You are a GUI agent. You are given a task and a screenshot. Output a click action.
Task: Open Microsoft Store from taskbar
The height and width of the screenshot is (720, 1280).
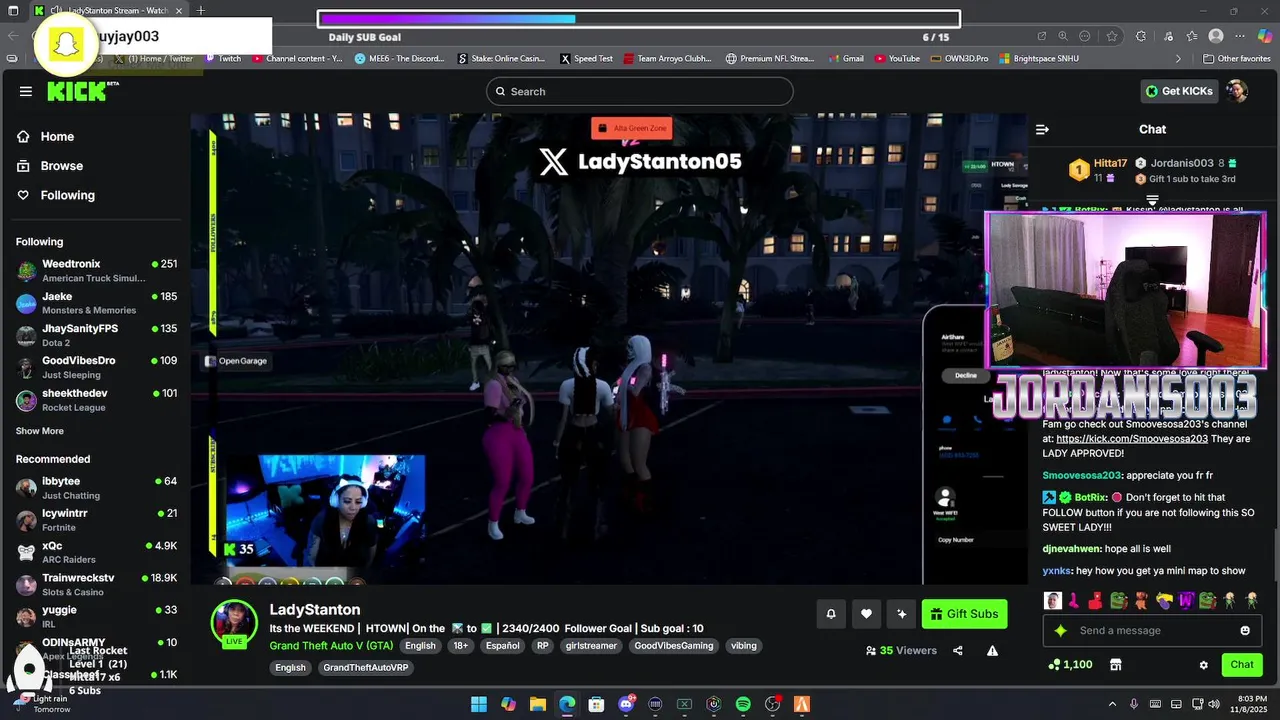tap(597, 704)
